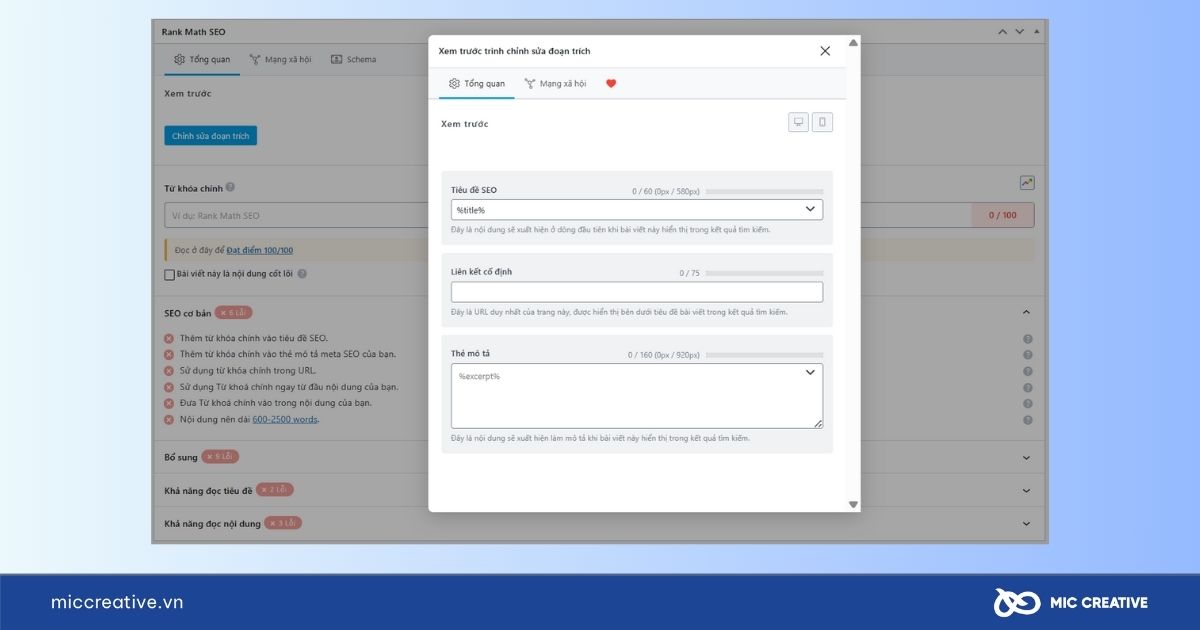Click 'Thêm từ khóa chính vào tiêu đề SEO.' text
The width and height of the screenshot is (1200, 630).
tap(254, 339)
